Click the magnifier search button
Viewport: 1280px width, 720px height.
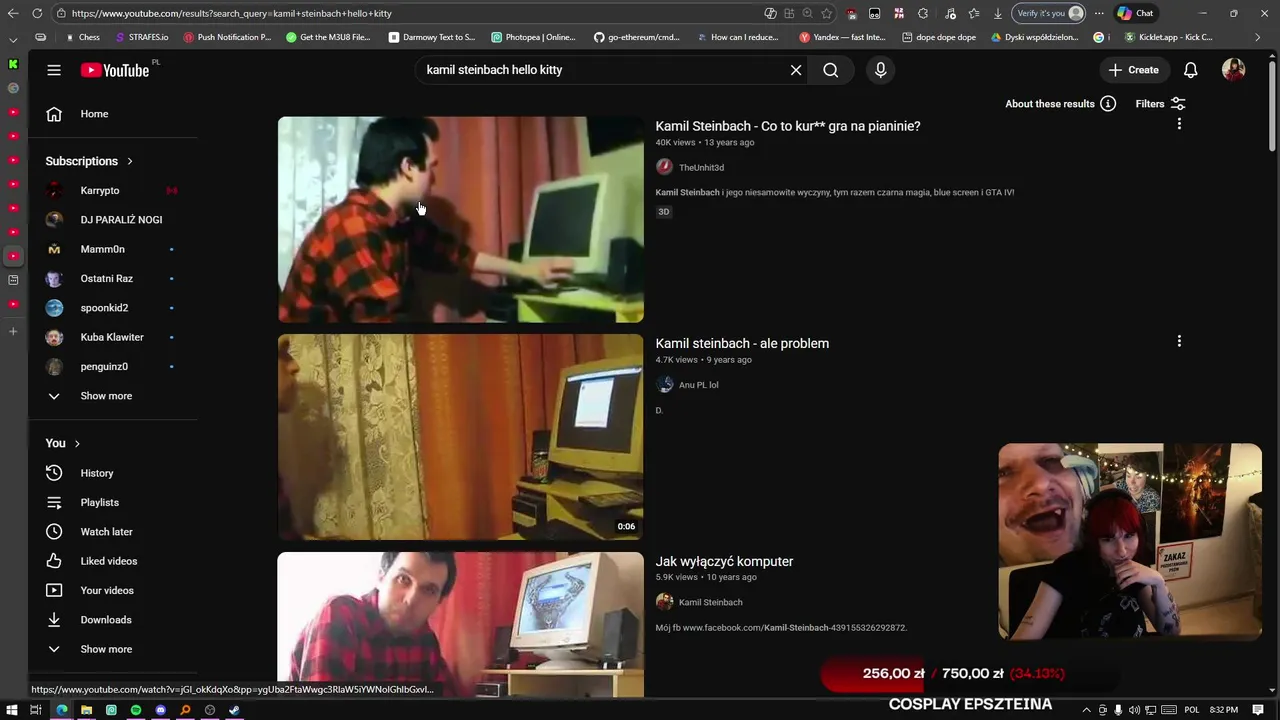tap(831, 70)
